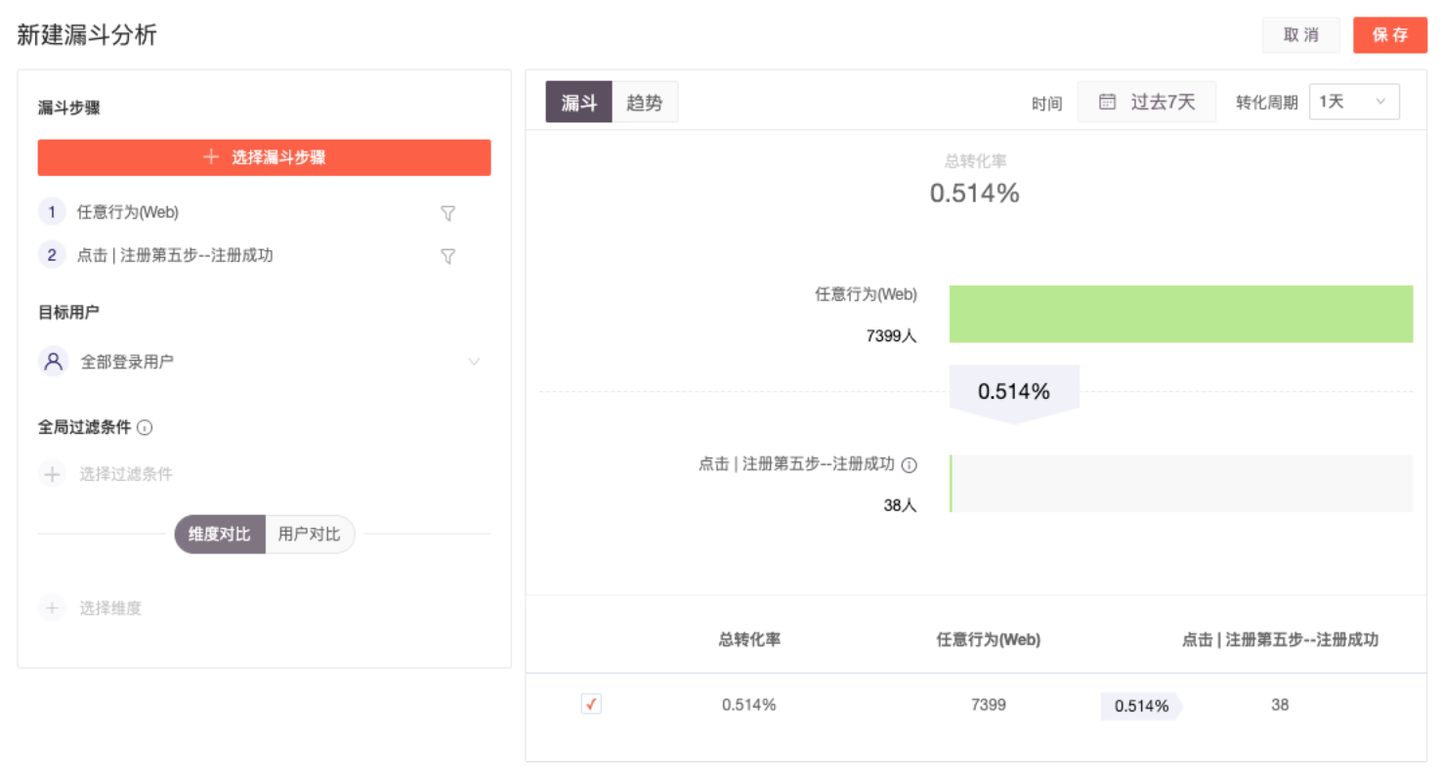Click 总转化率 table column header
Screen dimensions: 1440x780
coord(749,639)
